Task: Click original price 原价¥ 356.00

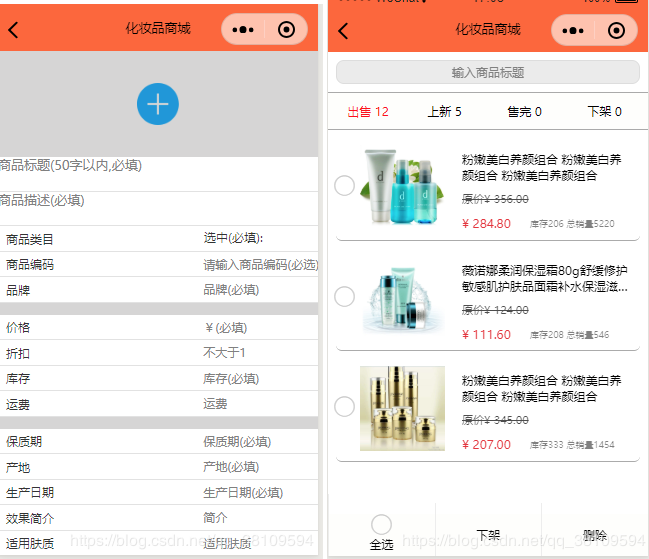Action: pyautogui.click(x=495, y=199)
